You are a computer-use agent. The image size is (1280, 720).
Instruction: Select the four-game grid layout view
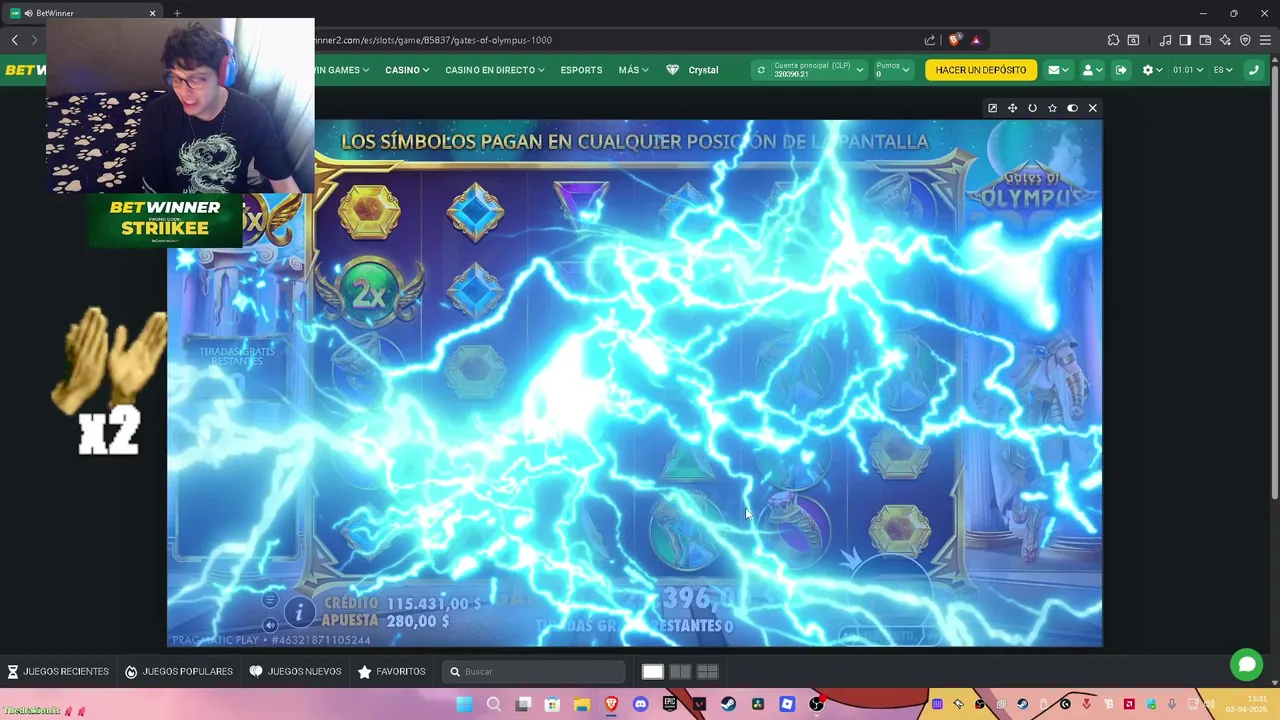pos(707,672)
